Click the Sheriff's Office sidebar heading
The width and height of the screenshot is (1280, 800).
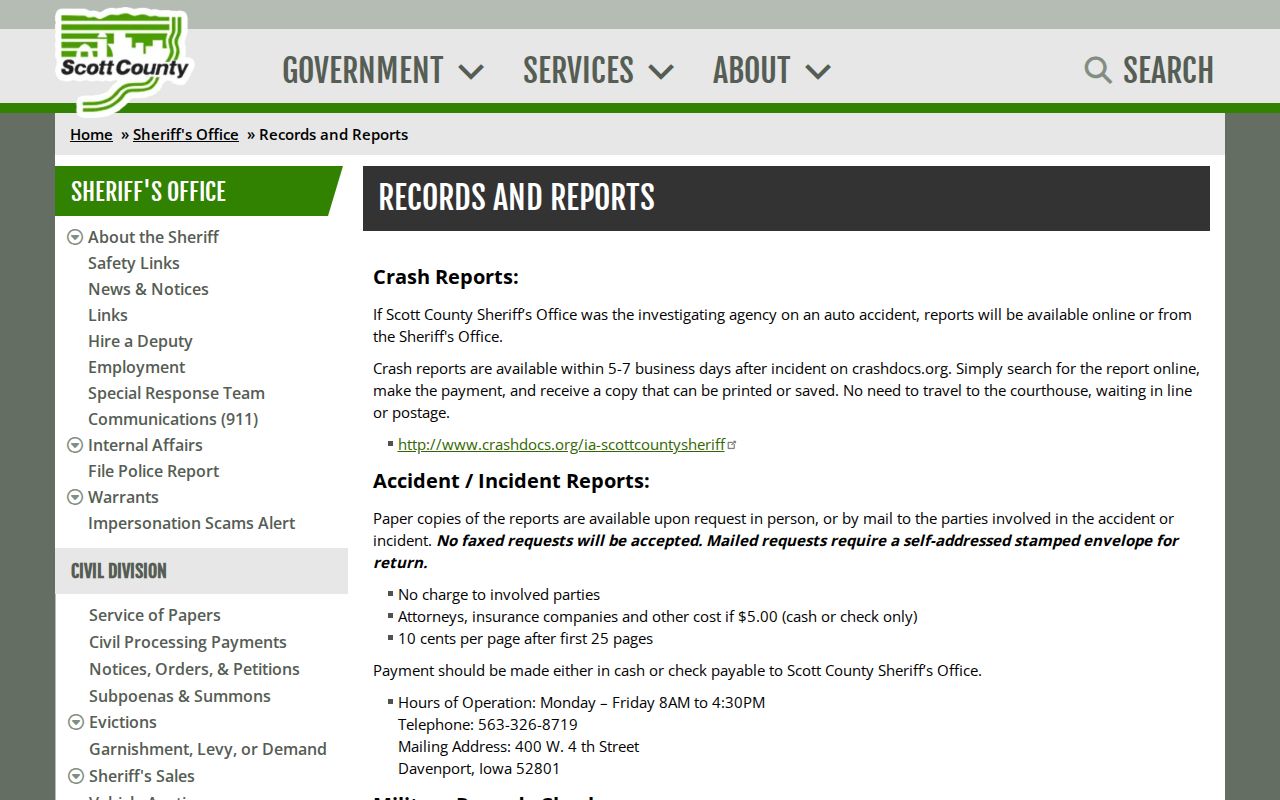[x=148, y=191]
